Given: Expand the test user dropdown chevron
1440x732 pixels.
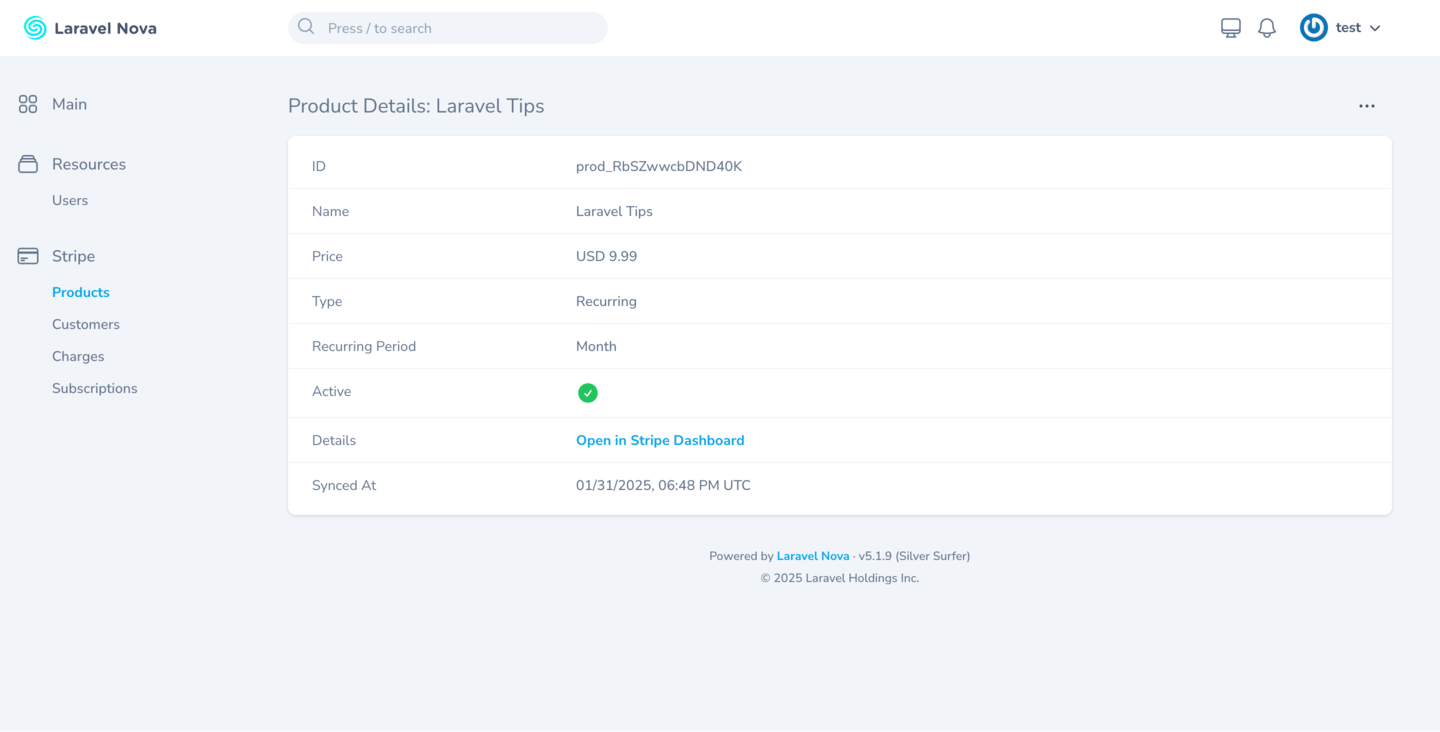Looking at the screenshot, I should (1375, 28).
